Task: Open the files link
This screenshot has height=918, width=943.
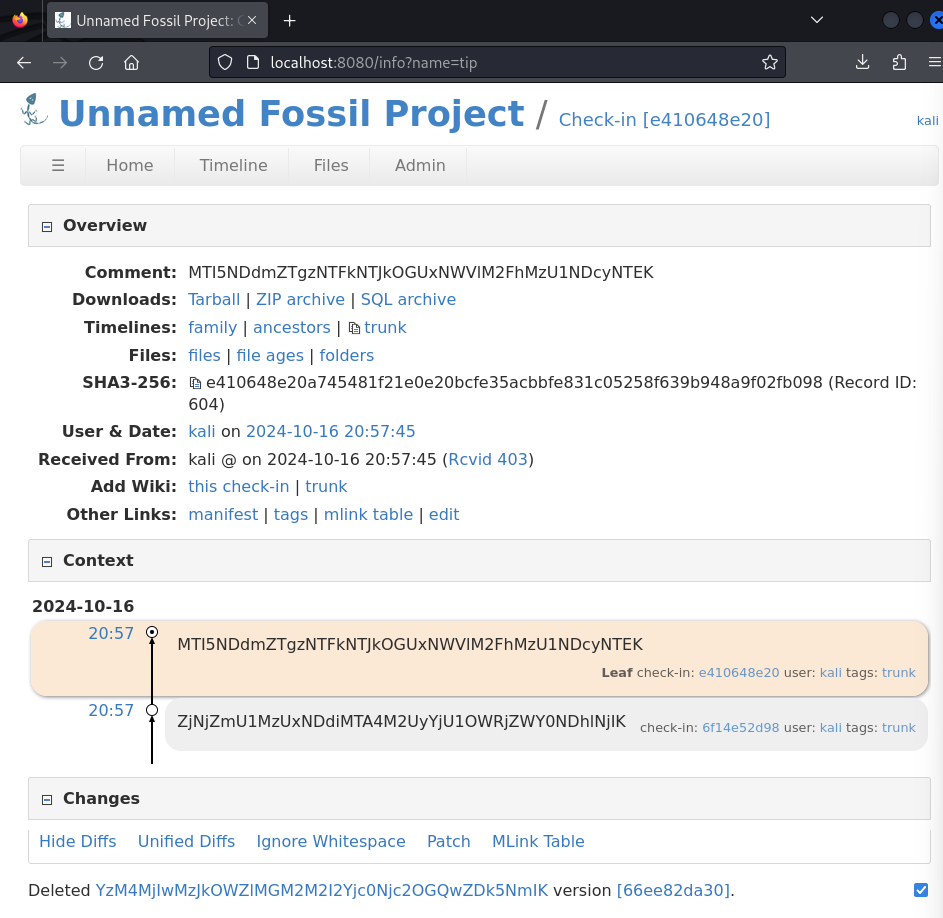Action: click(204, 356)
